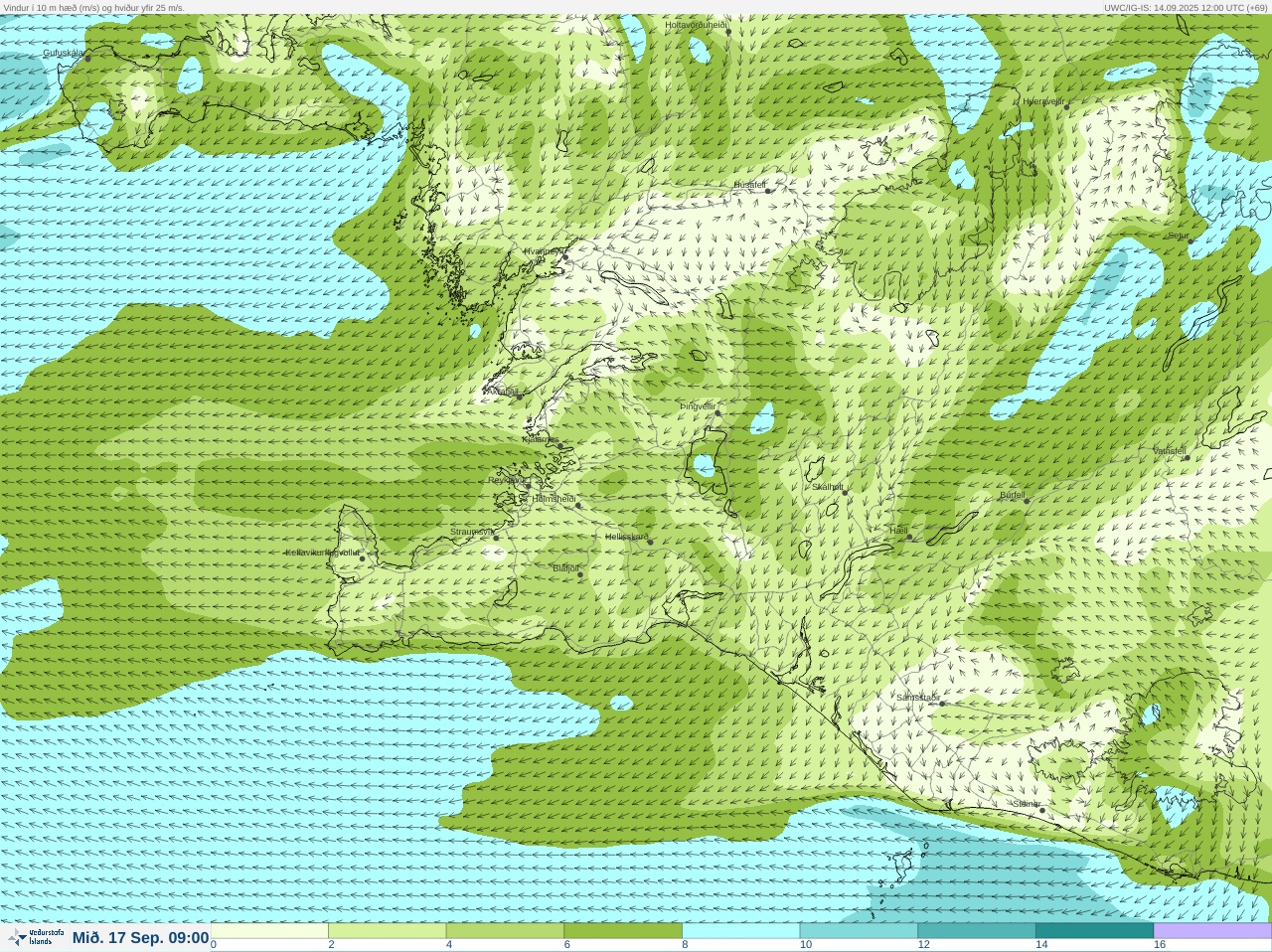Click the 8–10 m/s light cyan legend swatch
Screen dimensions: 1272x952
(741, 931)
